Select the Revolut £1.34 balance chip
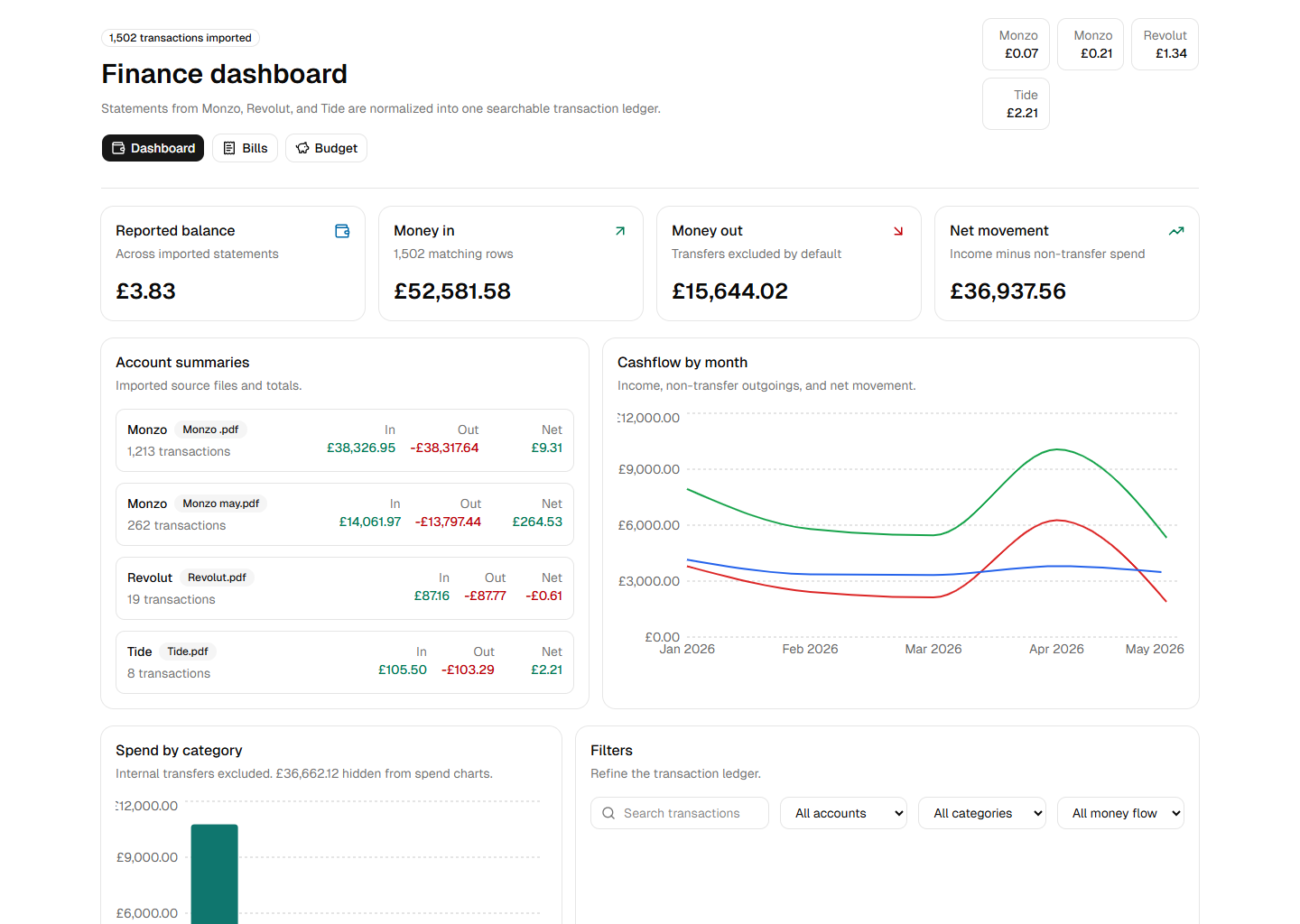 pos(1165,44)
